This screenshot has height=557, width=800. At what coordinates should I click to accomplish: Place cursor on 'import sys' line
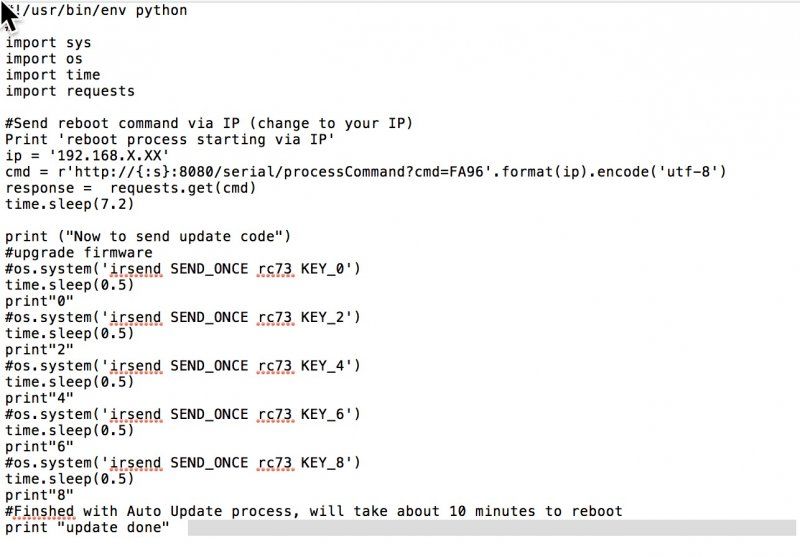(x=48, y=43)
